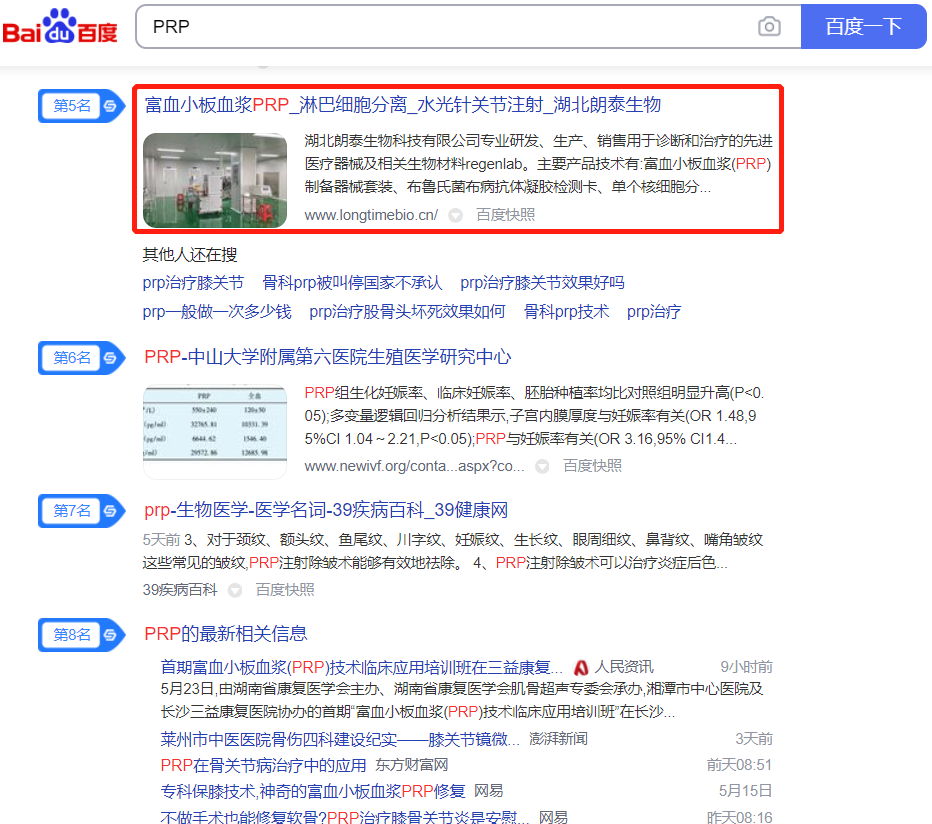Click the 澎湃新闻 source label
932x824 pixels.
[559, 739]
